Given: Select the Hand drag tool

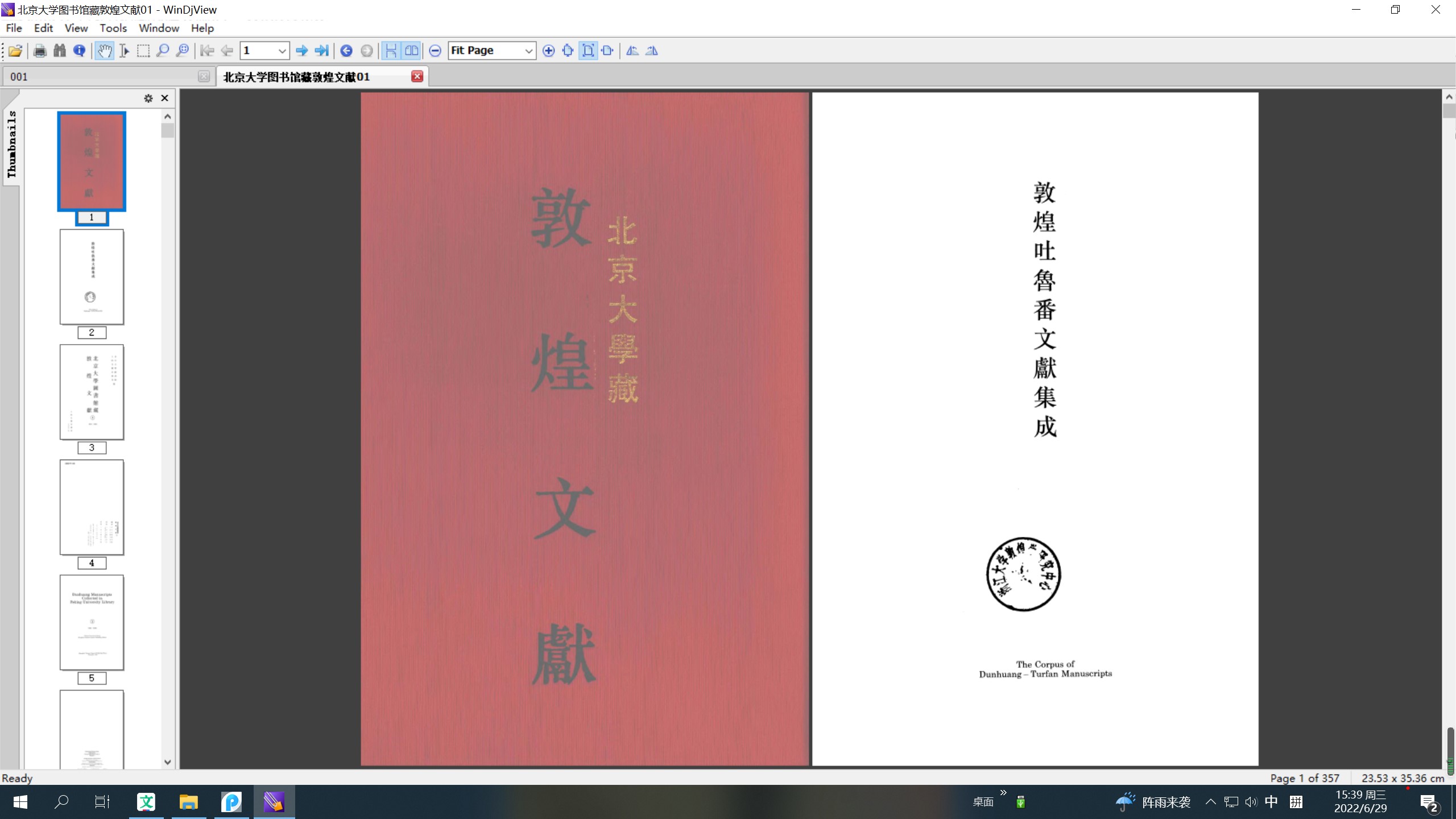Looking at the screenshot, I should tap(105, 51).
